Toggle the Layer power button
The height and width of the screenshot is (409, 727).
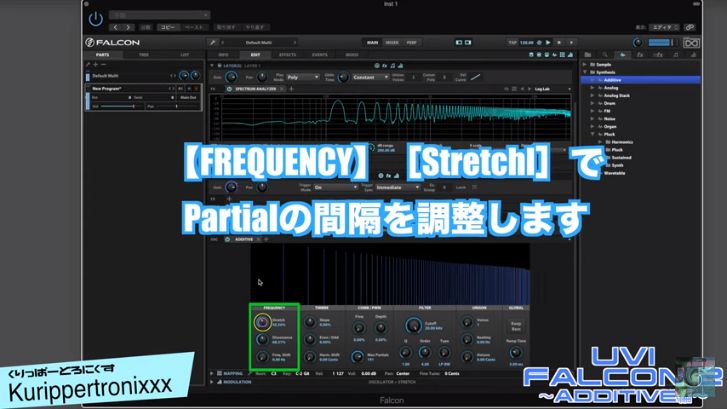tap(219, 66)
